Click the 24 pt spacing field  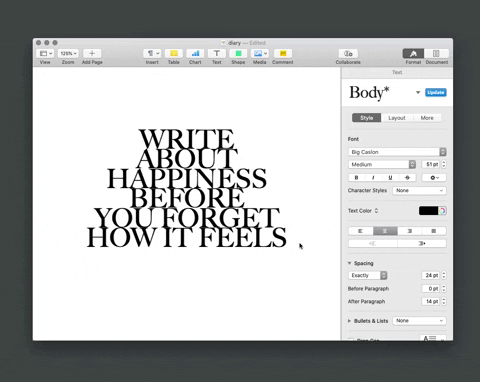click(431, 275)
